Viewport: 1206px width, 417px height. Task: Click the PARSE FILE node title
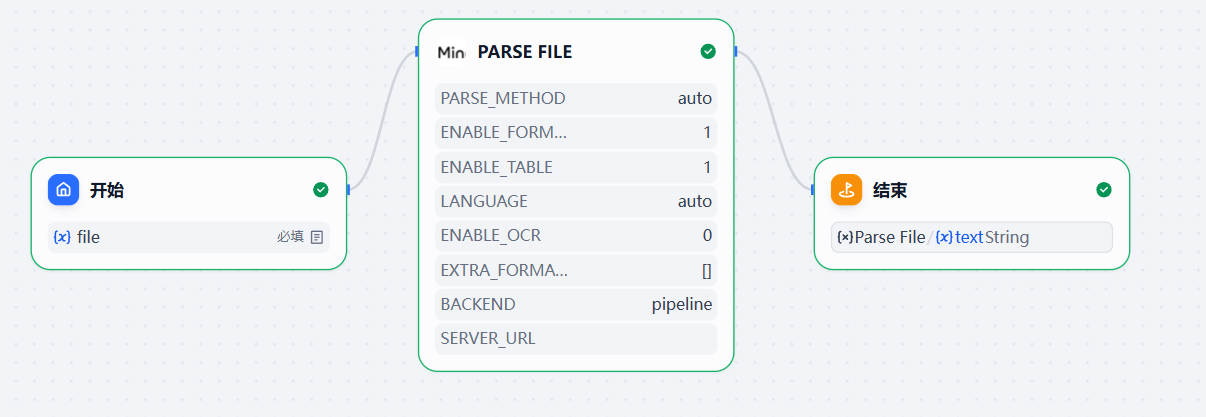pos(525,52)
